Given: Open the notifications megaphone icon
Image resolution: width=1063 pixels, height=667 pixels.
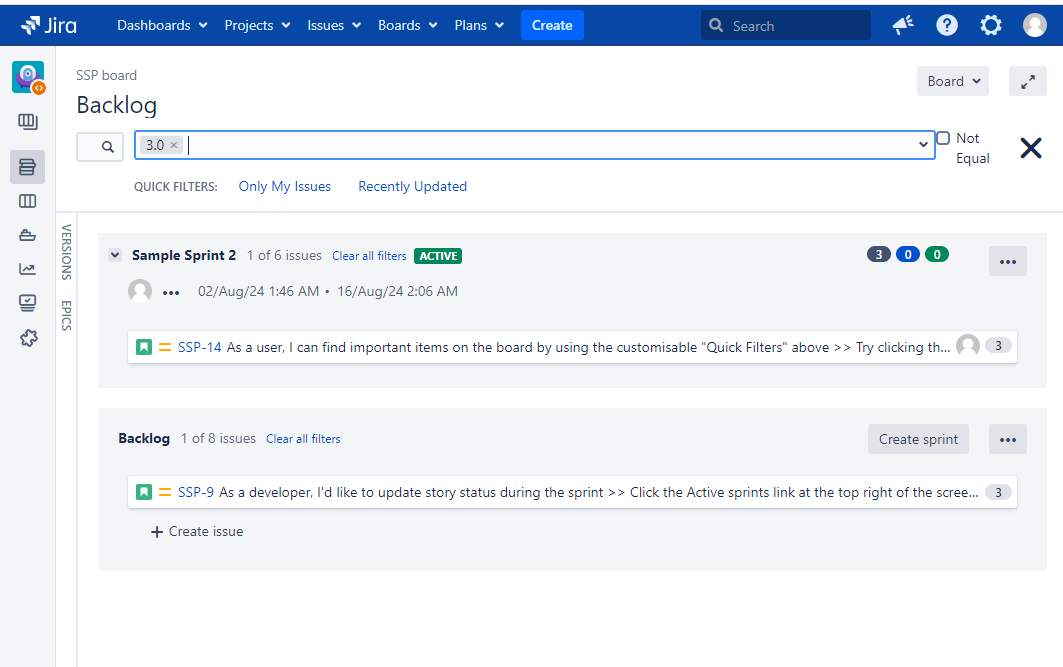Looking at the screenshot, I should coord(903,25).
